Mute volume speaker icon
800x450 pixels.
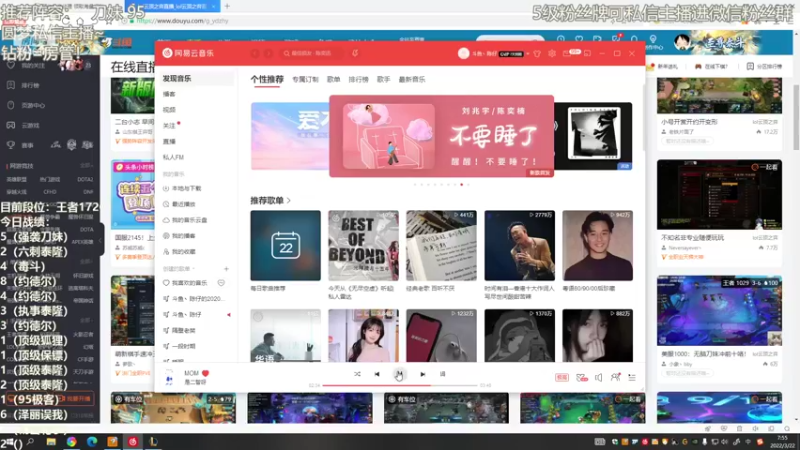pos(598,378)
